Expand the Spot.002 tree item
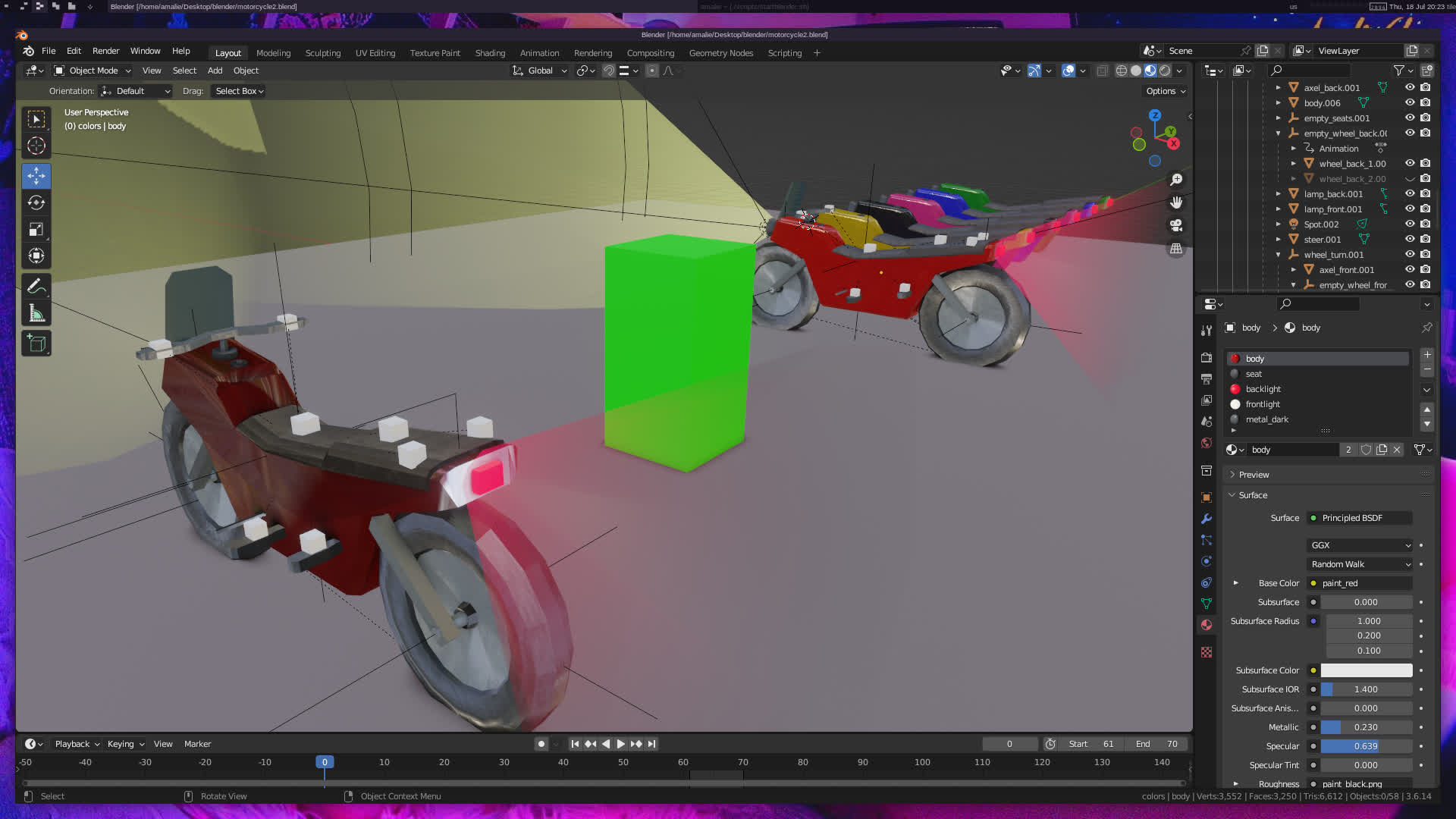The height and width of the screenshot is (819, 1456). click(1279, 224)
